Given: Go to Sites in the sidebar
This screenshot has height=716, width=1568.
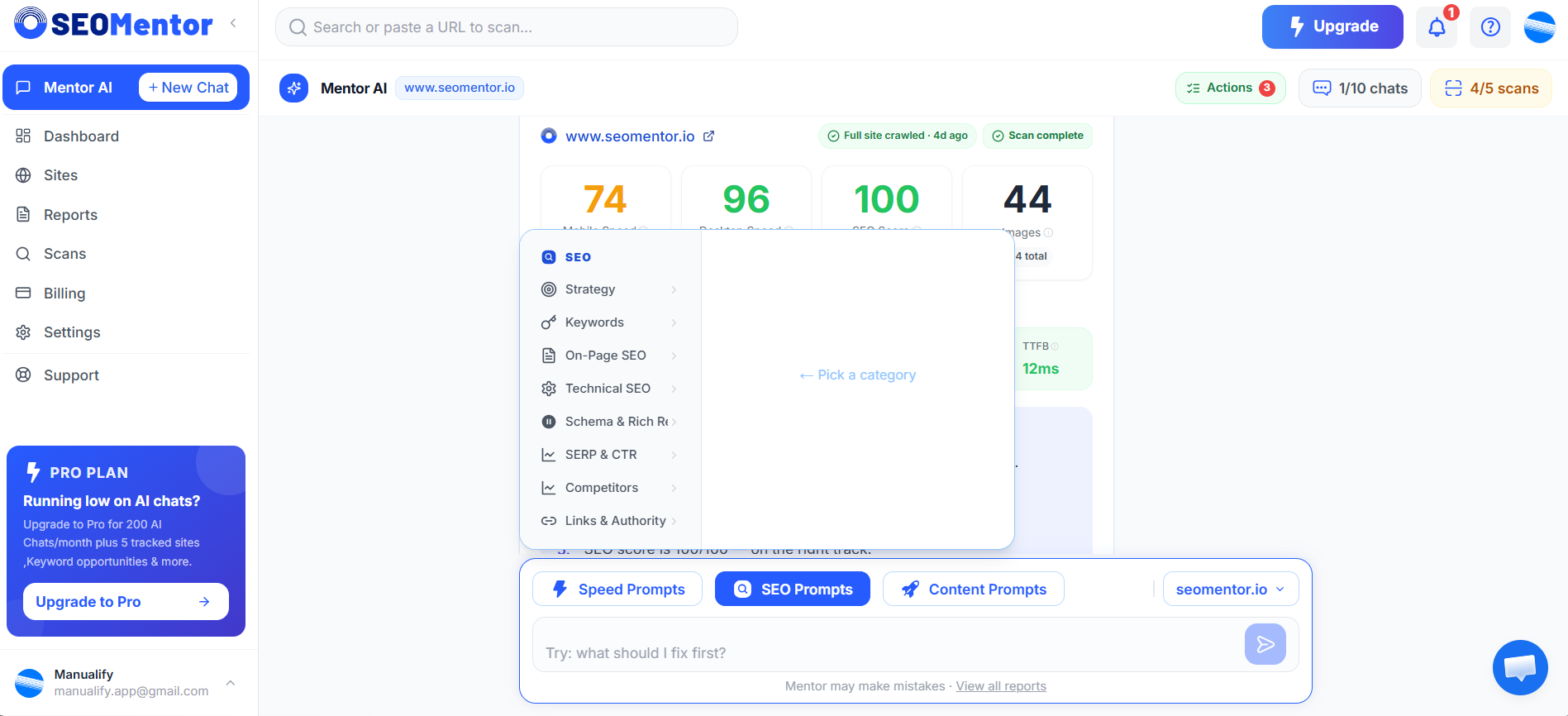Looking at the screenshot, I should coord(126,175).
